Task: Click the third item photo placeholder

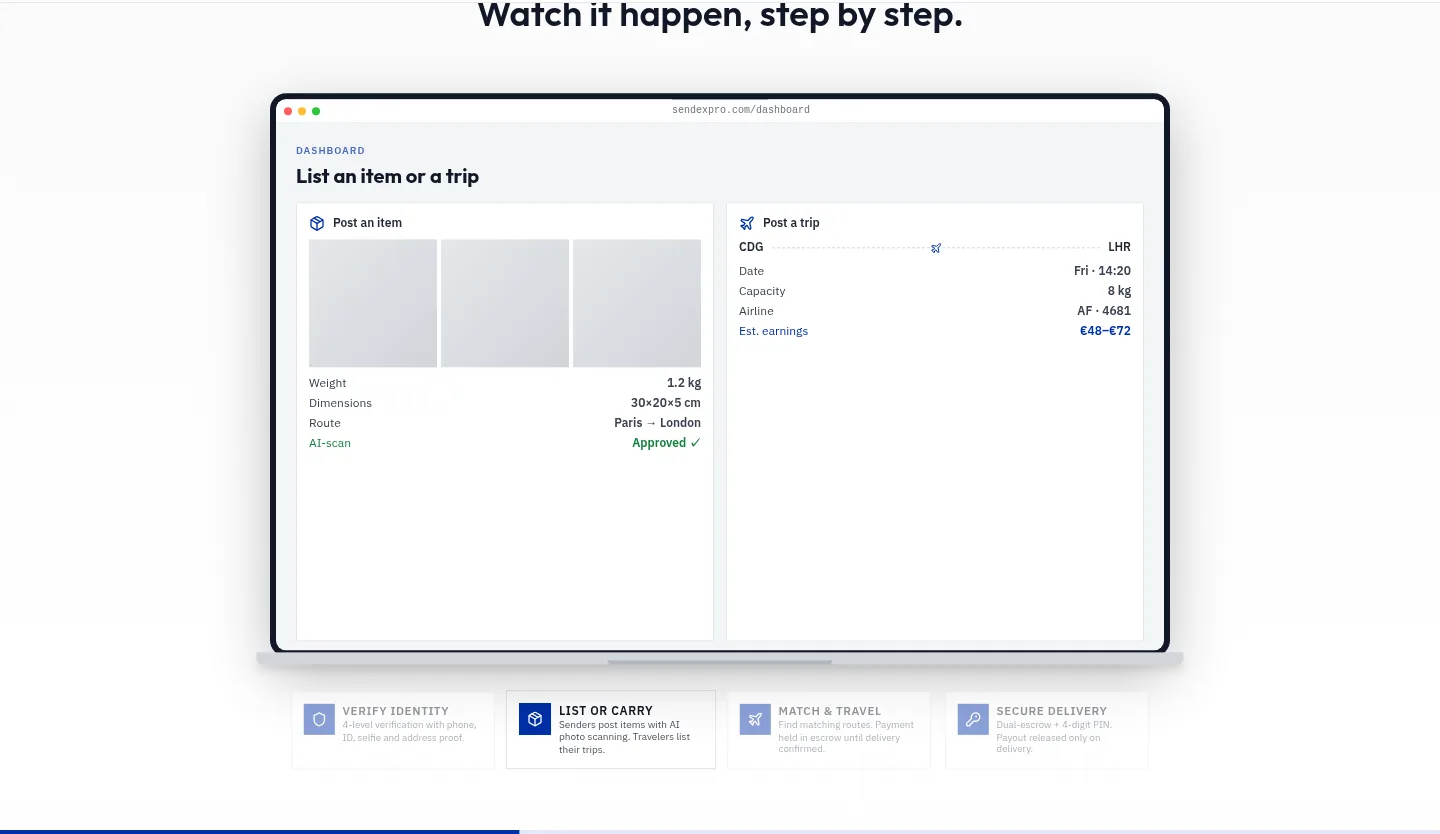Action: coord(637,303)
